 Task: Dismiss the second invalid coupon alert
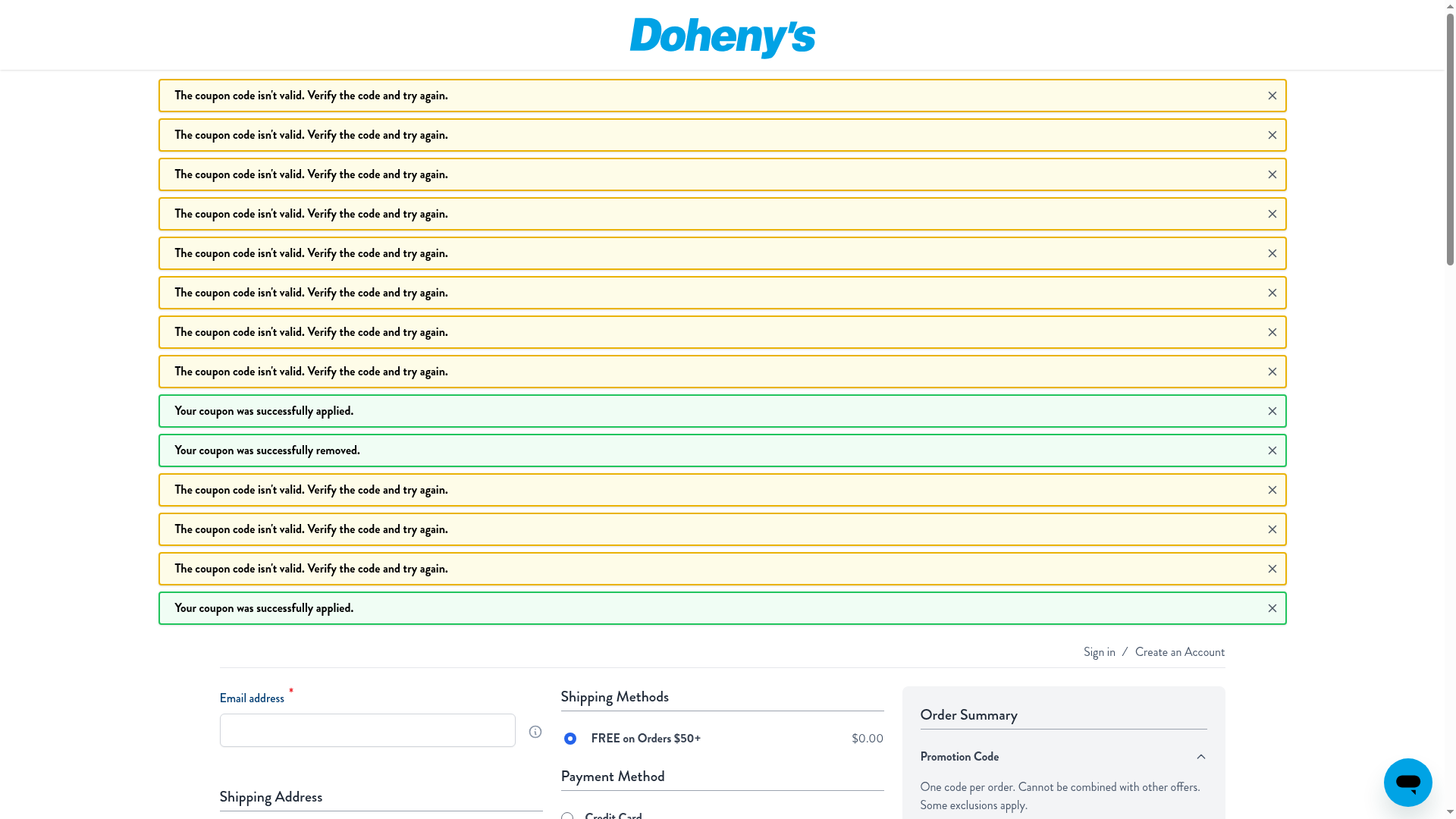(x=1272, y=135)
